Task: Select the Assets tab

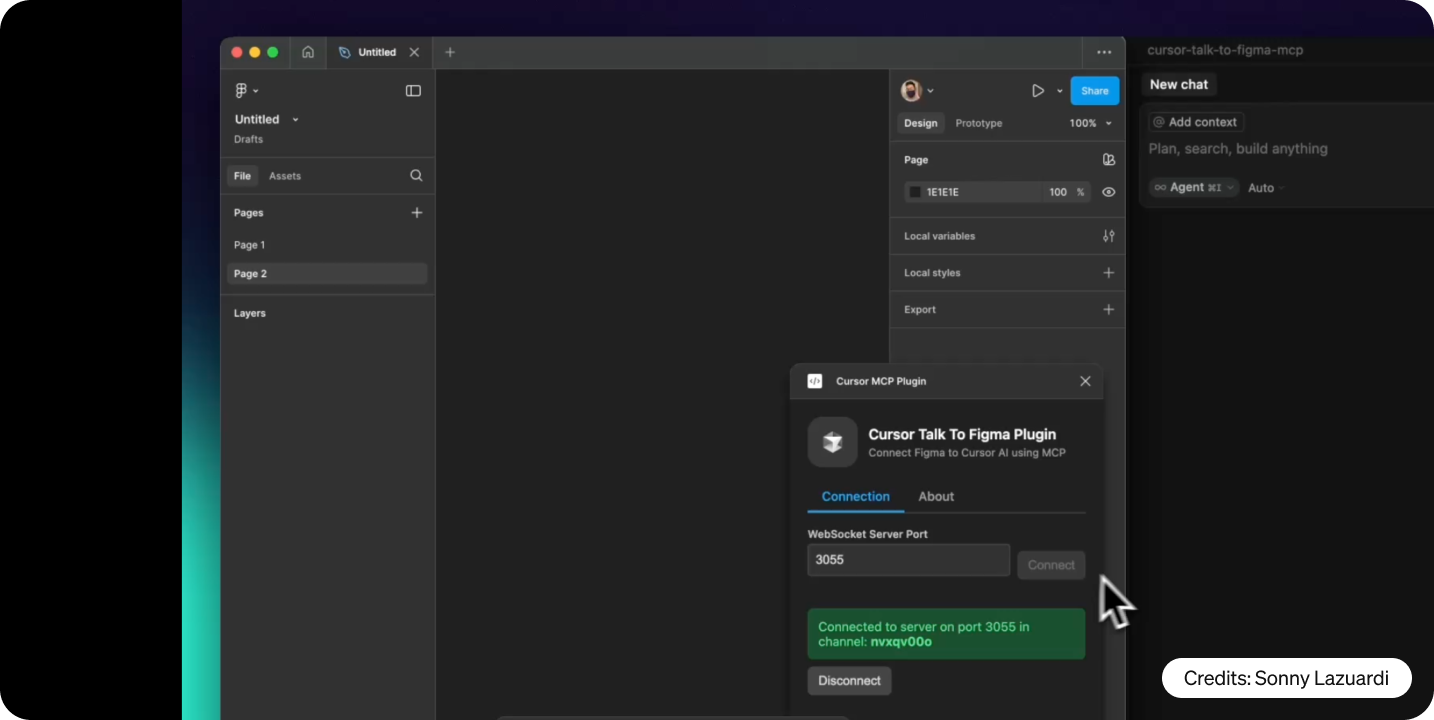Action: [284, 176]
